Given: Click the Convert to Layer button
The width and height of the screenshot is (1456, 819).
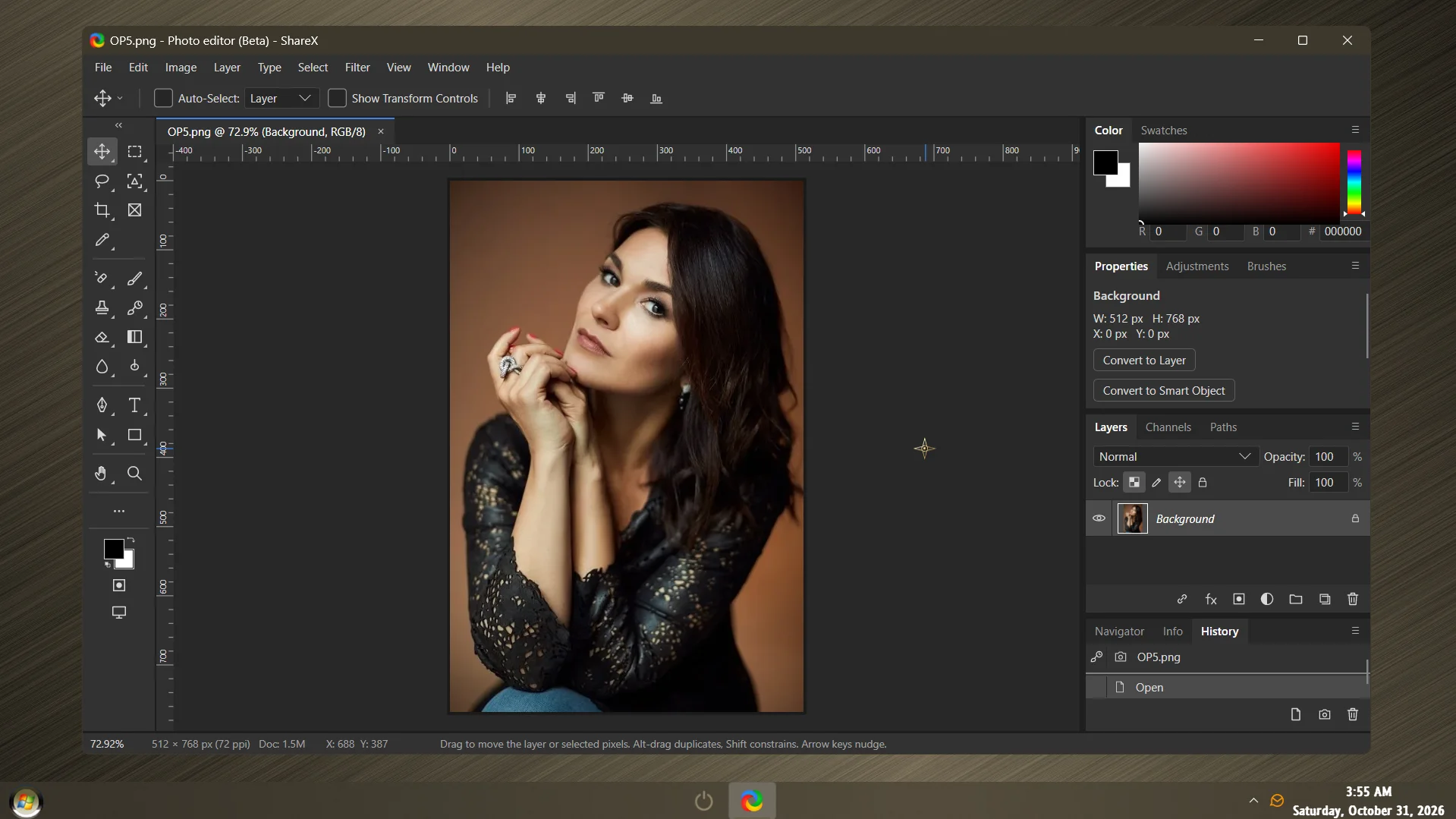Looking at the screenshot, I should (1144, 360).
